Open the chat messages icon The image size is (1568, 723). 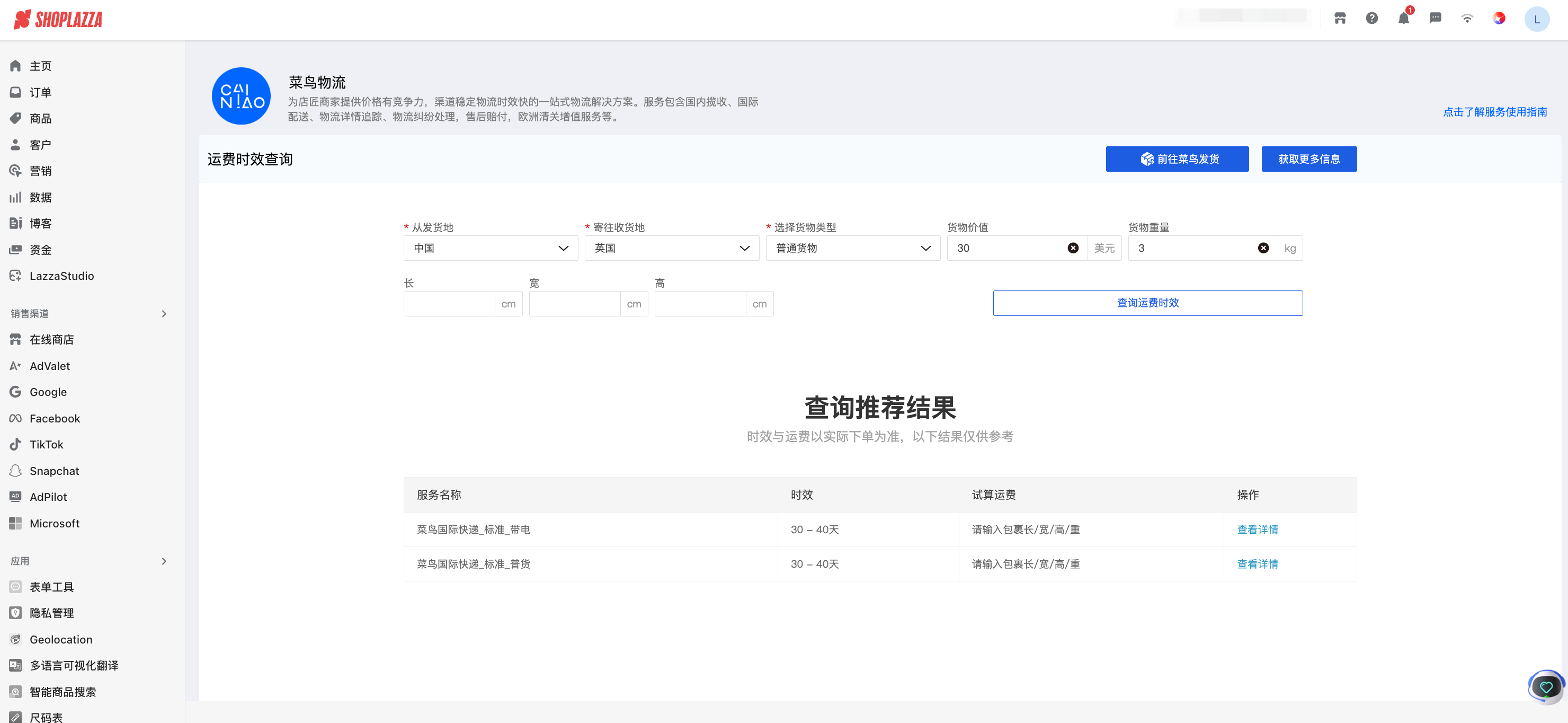point(1436,18)
